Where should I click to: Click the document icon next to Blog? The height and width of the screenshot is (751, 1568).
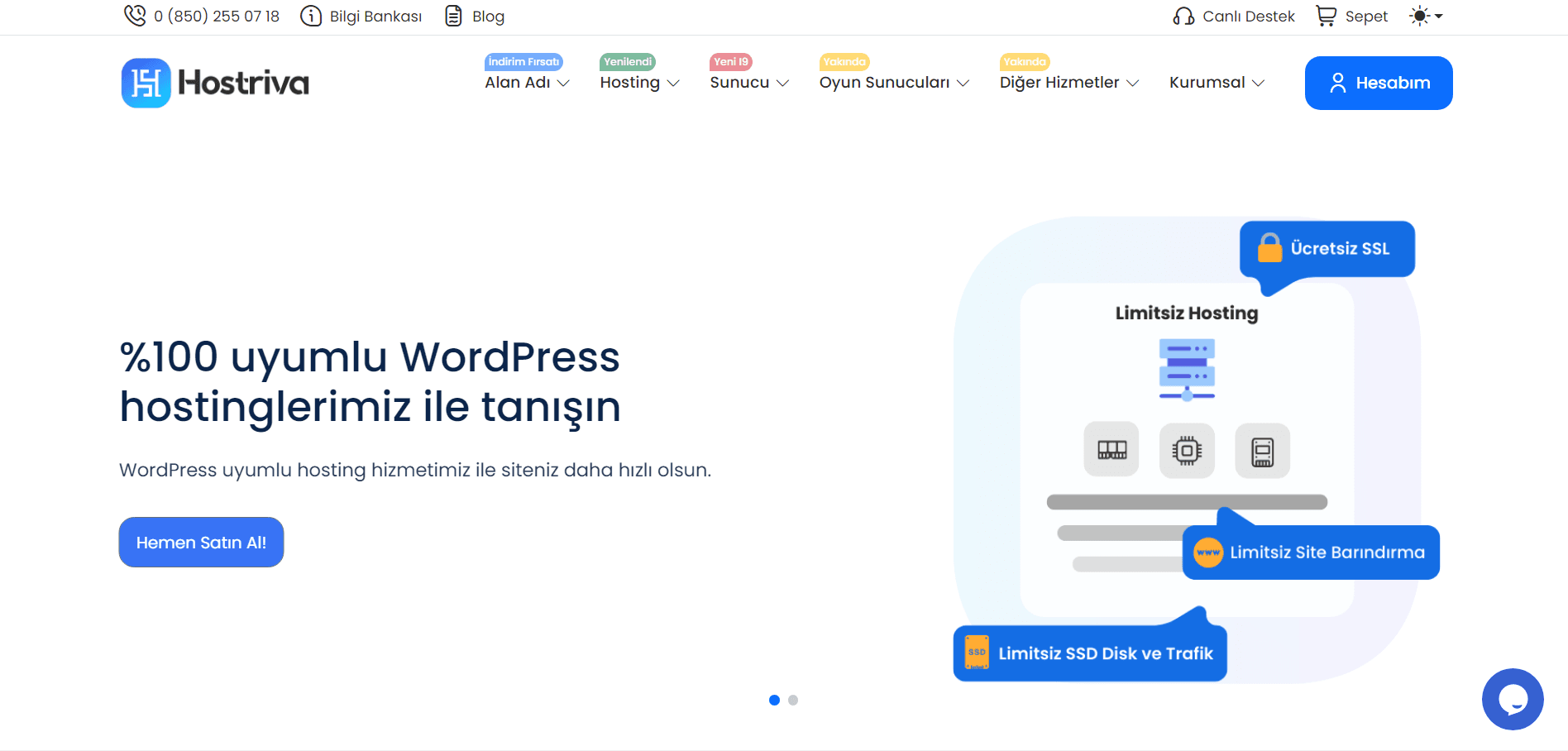[453, 16]
